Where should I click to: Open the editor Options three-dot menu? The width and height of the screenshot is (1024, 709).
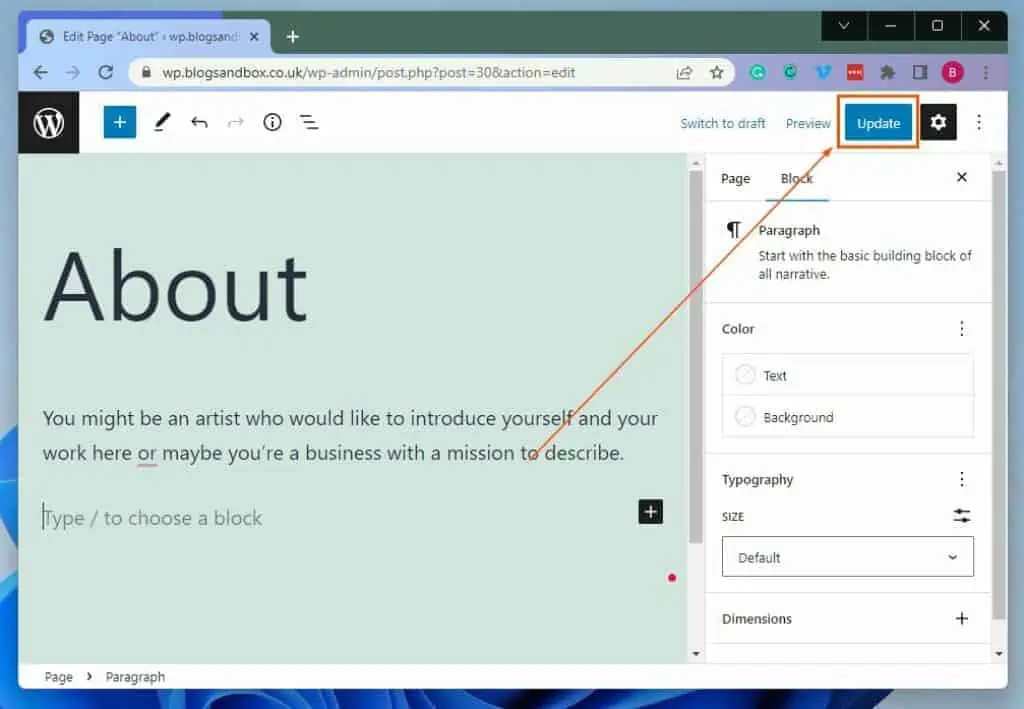click(x=978, y=122)
